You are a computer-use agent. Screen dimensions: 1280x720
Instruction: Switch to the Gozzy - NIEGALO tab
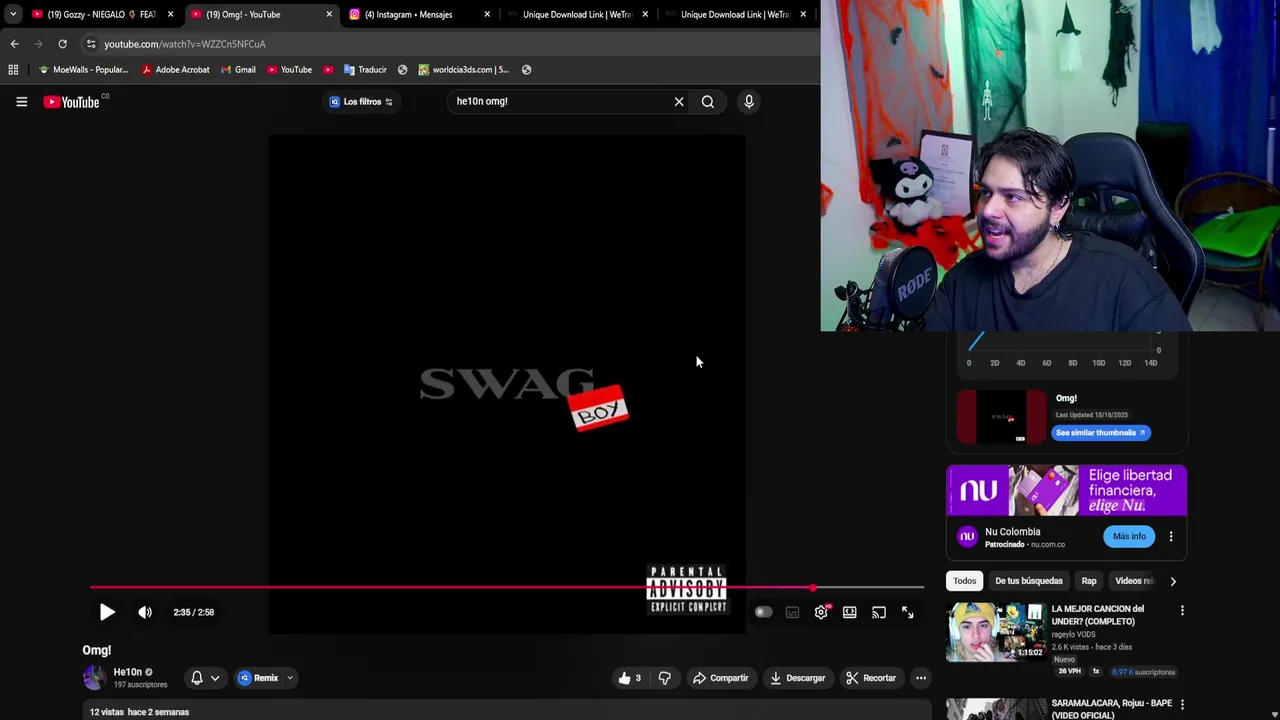point(103,15)
